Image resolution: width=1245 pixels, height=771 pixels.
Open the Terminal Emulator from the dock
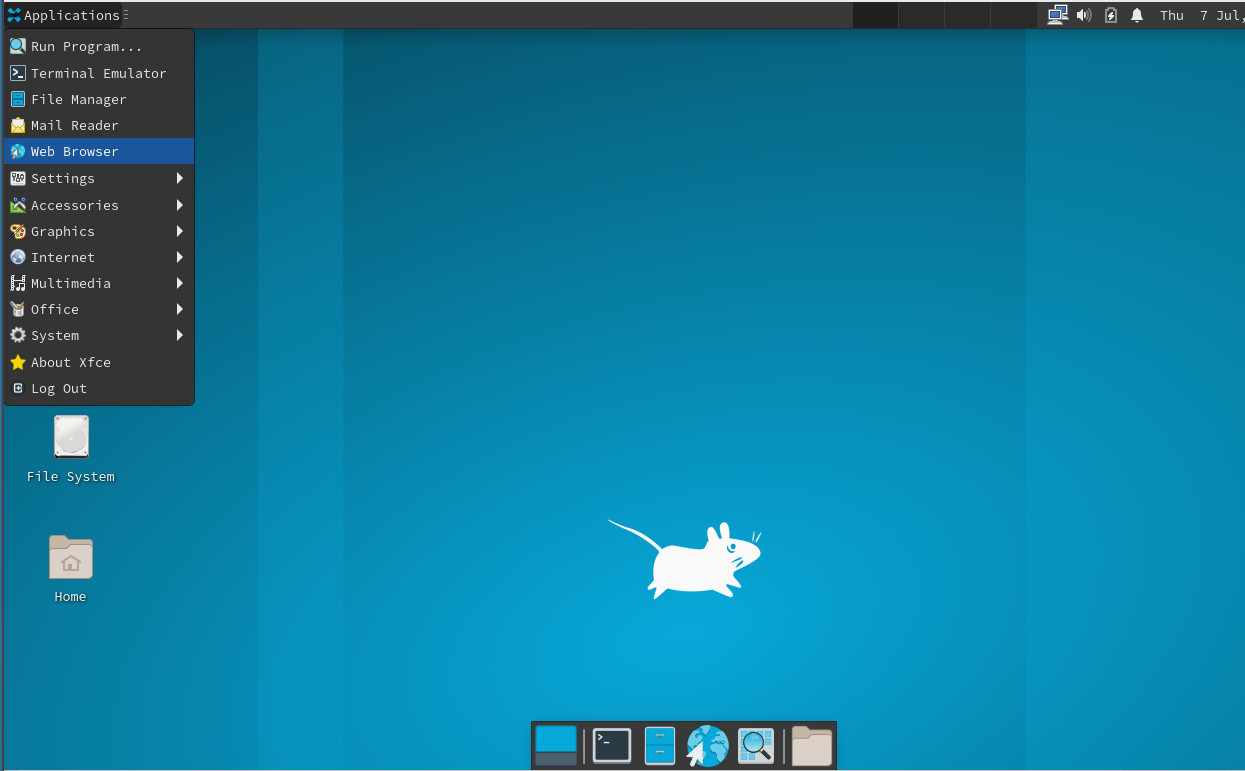tap(611, 745)
